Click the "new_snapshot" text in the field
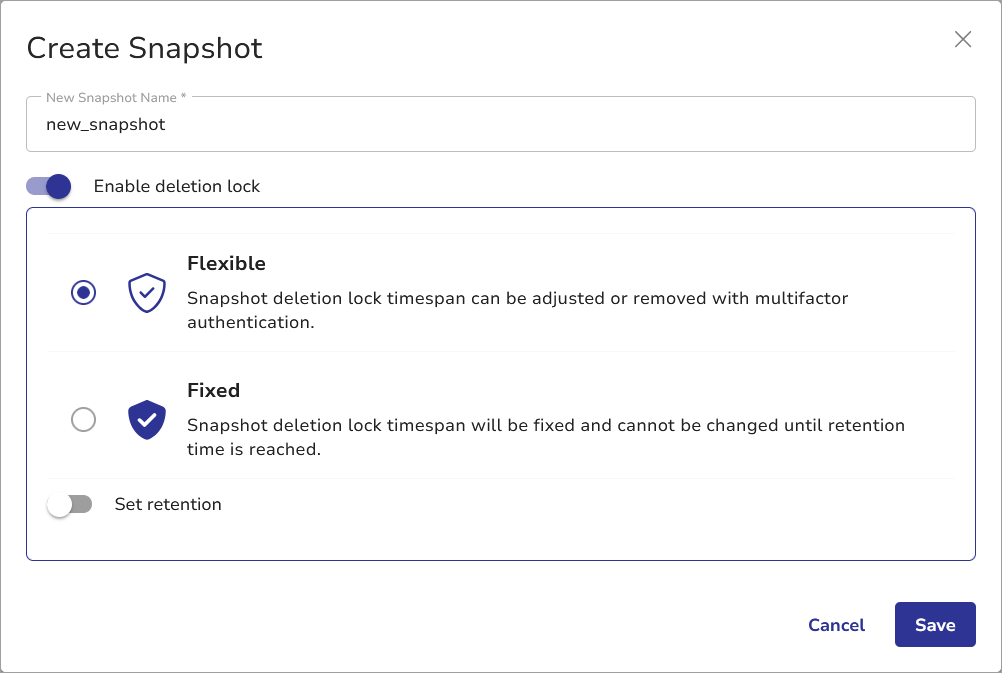Image resolution: width=1002 pixels, height=673 pixels. pyautogui.click(x=106, y=125)
